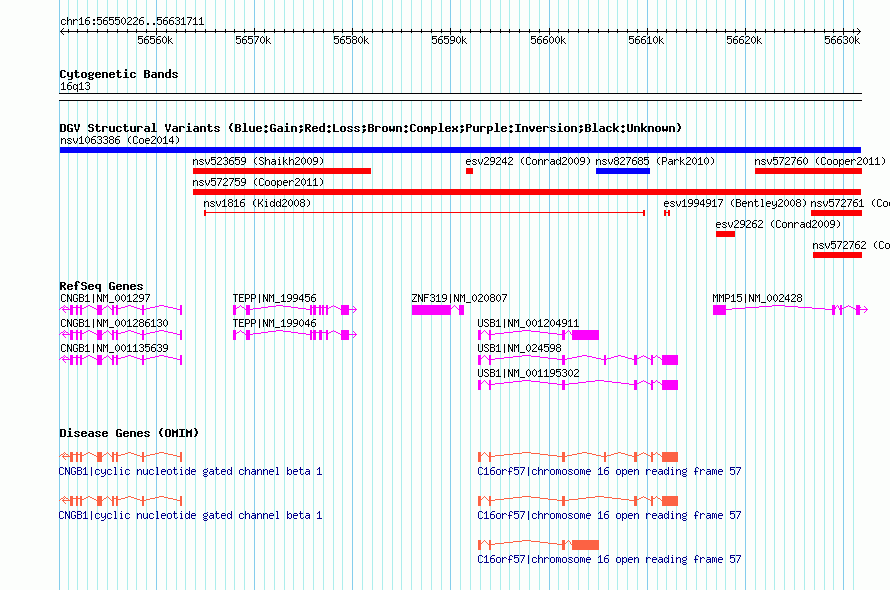Open the esv29242 (Conrad2009) variant label
The image size is (890, 590).
coord(528,161)
